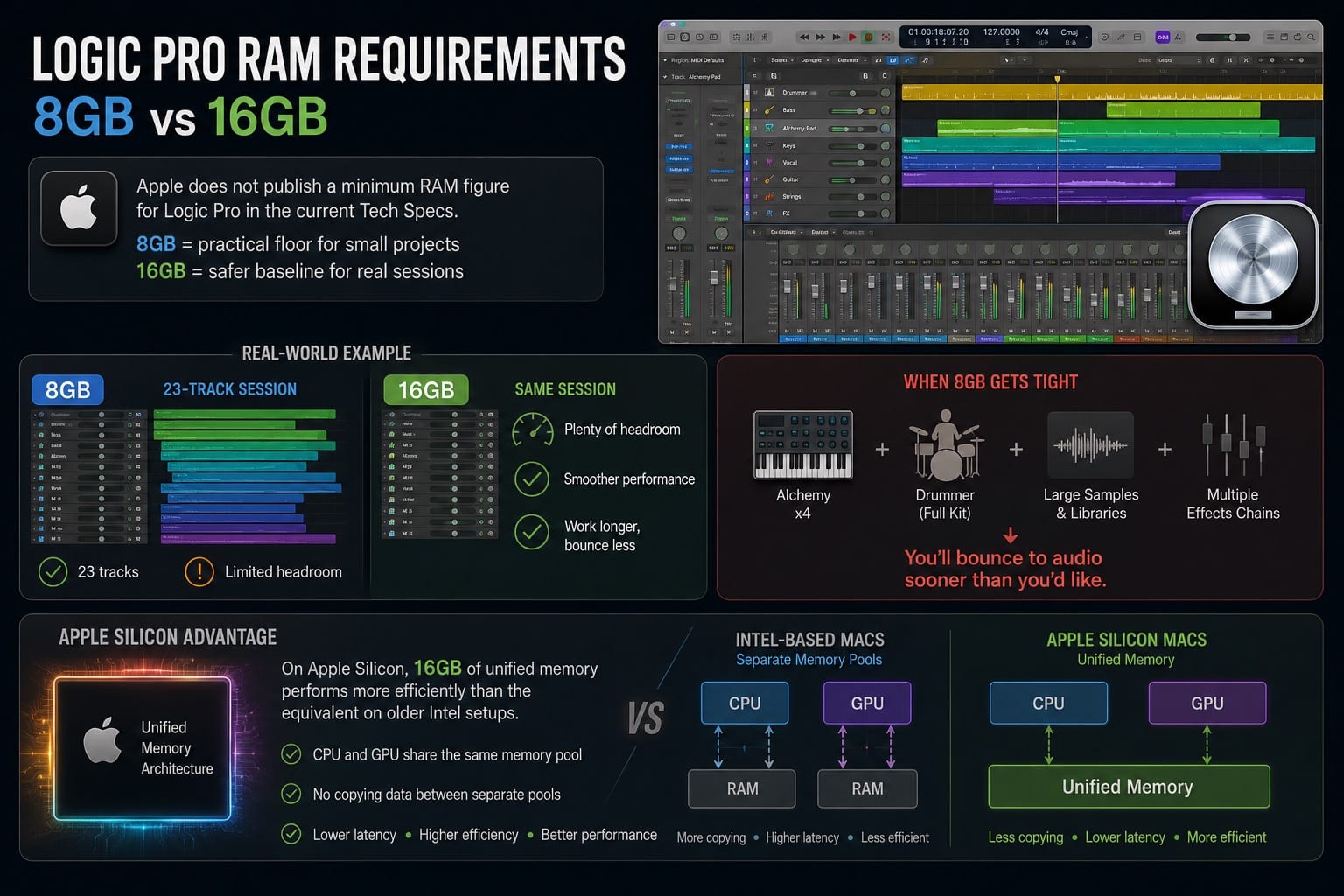Click the fourth toolbar icon left of Smart Controls

coord(713,37)
